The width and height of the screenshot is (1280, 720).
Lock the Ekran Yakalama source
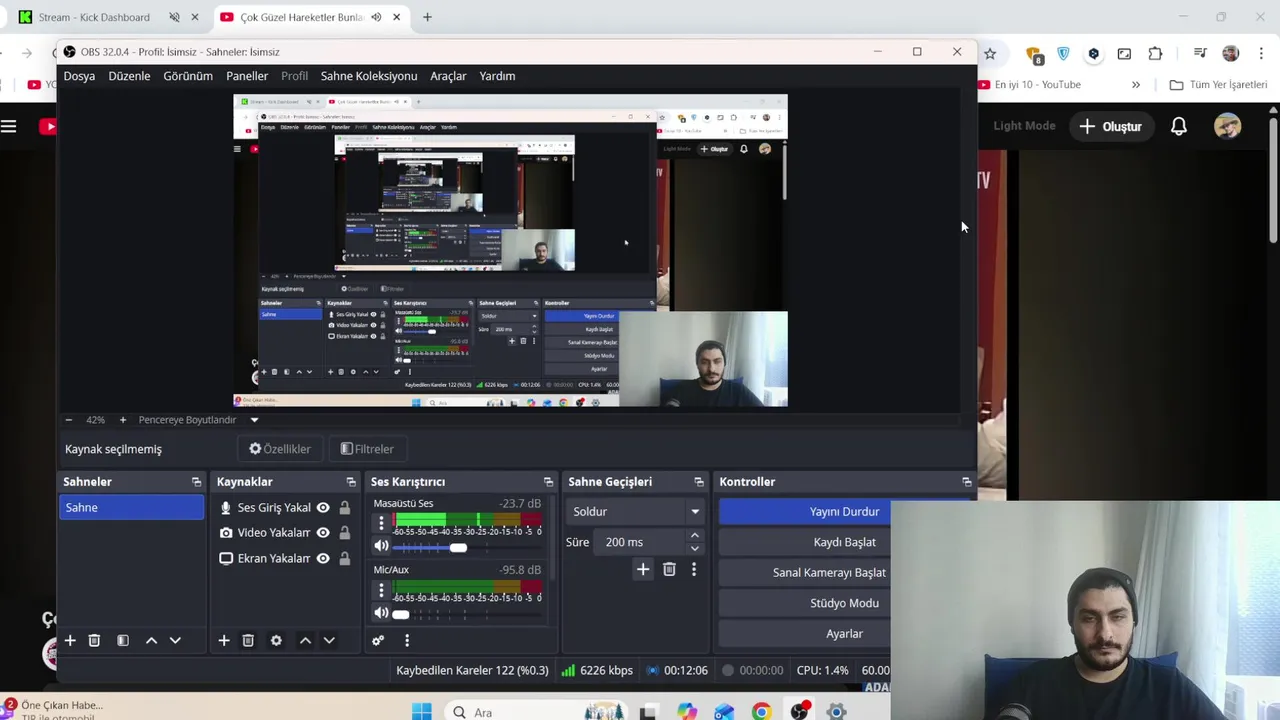344,559
